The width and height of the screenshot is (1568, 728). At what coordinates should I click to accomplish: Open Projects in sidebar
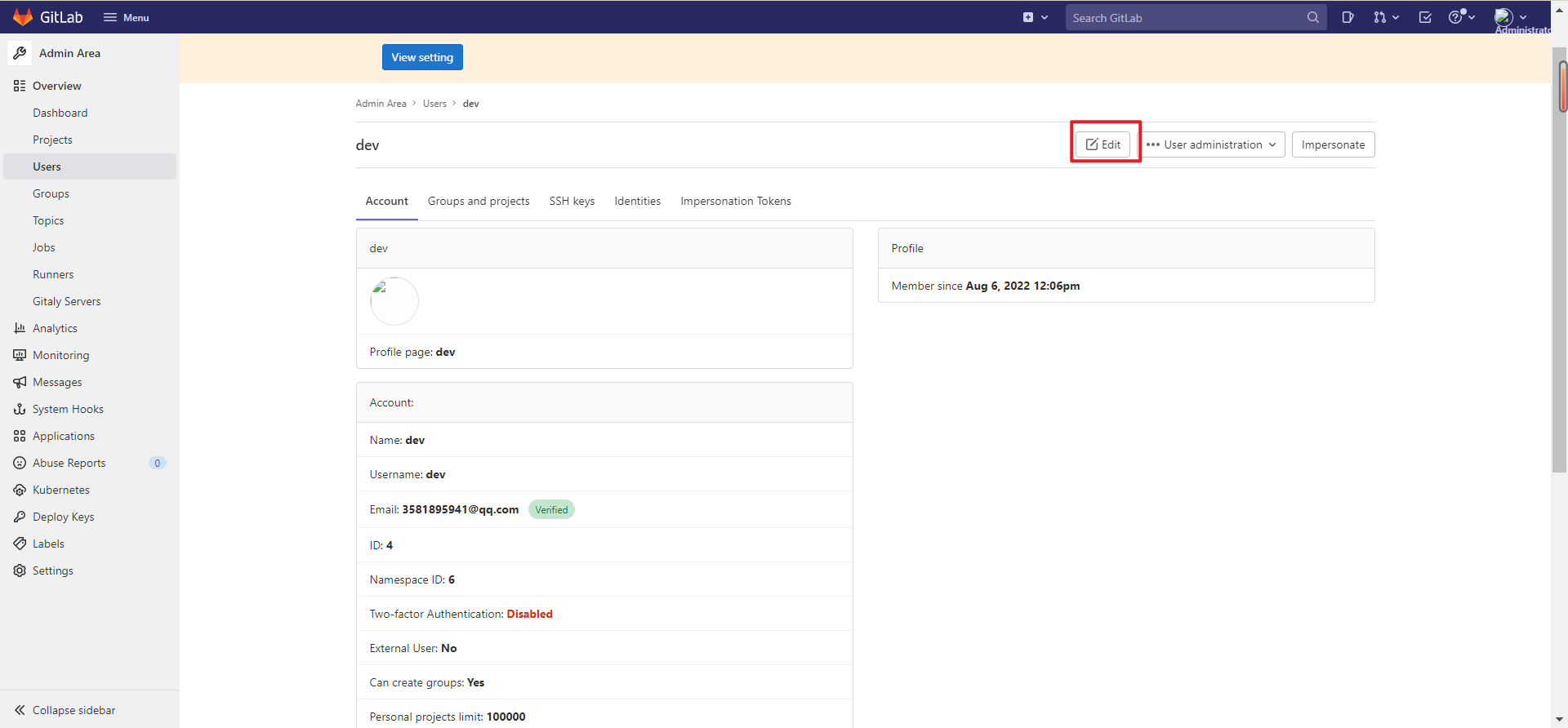52,140
